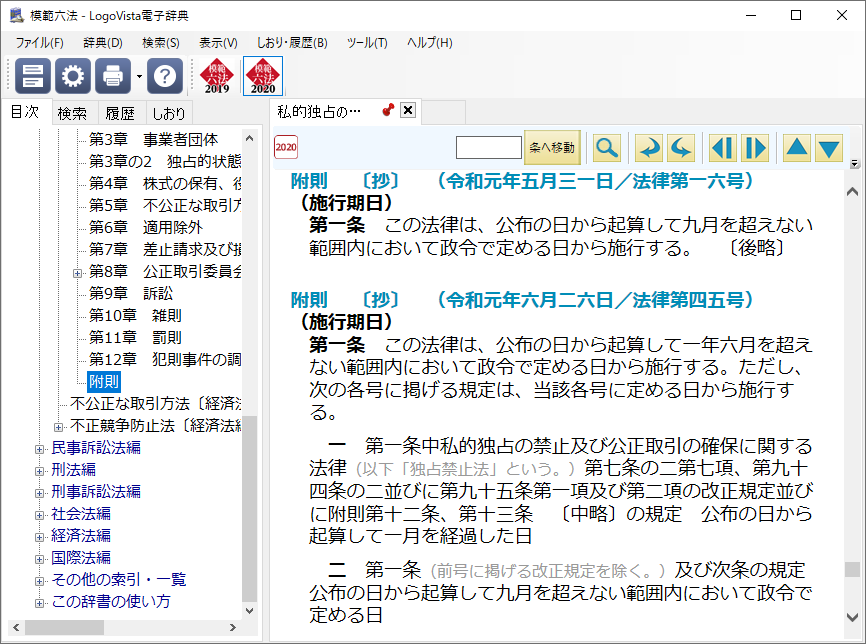Screen dimensions: 866x644
Task: Click the magnifier search icon
Action: pos(606,147)
